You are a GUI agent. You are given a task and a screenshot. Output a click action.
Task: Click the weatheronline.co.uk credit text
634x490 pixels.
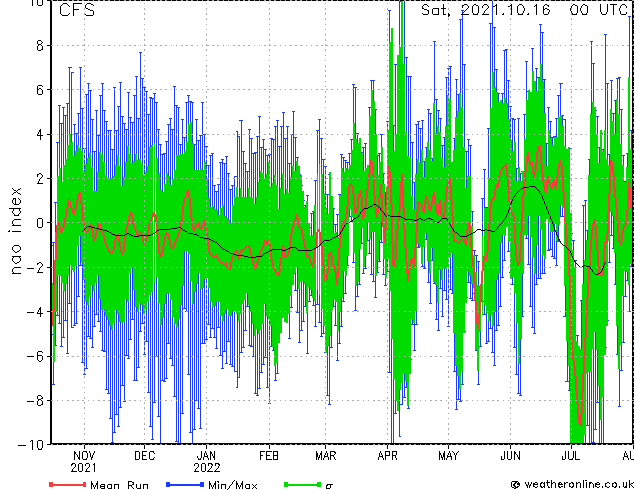(x=572, y=484)
